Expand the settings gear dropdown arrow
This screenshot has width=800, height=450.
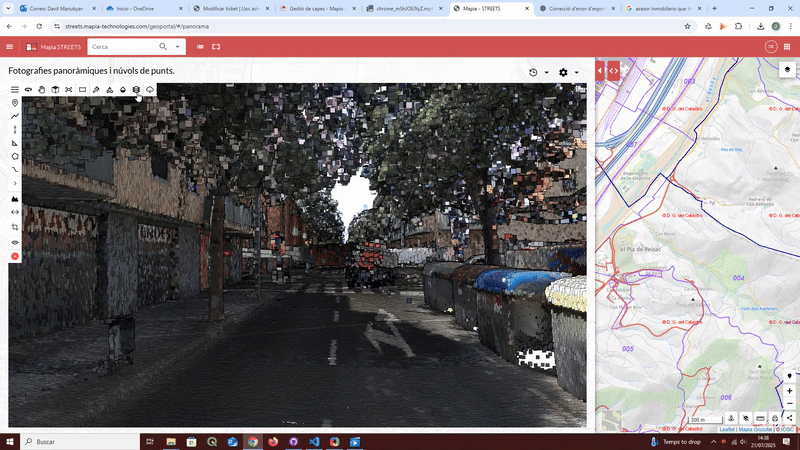click(x=577, y=73)
